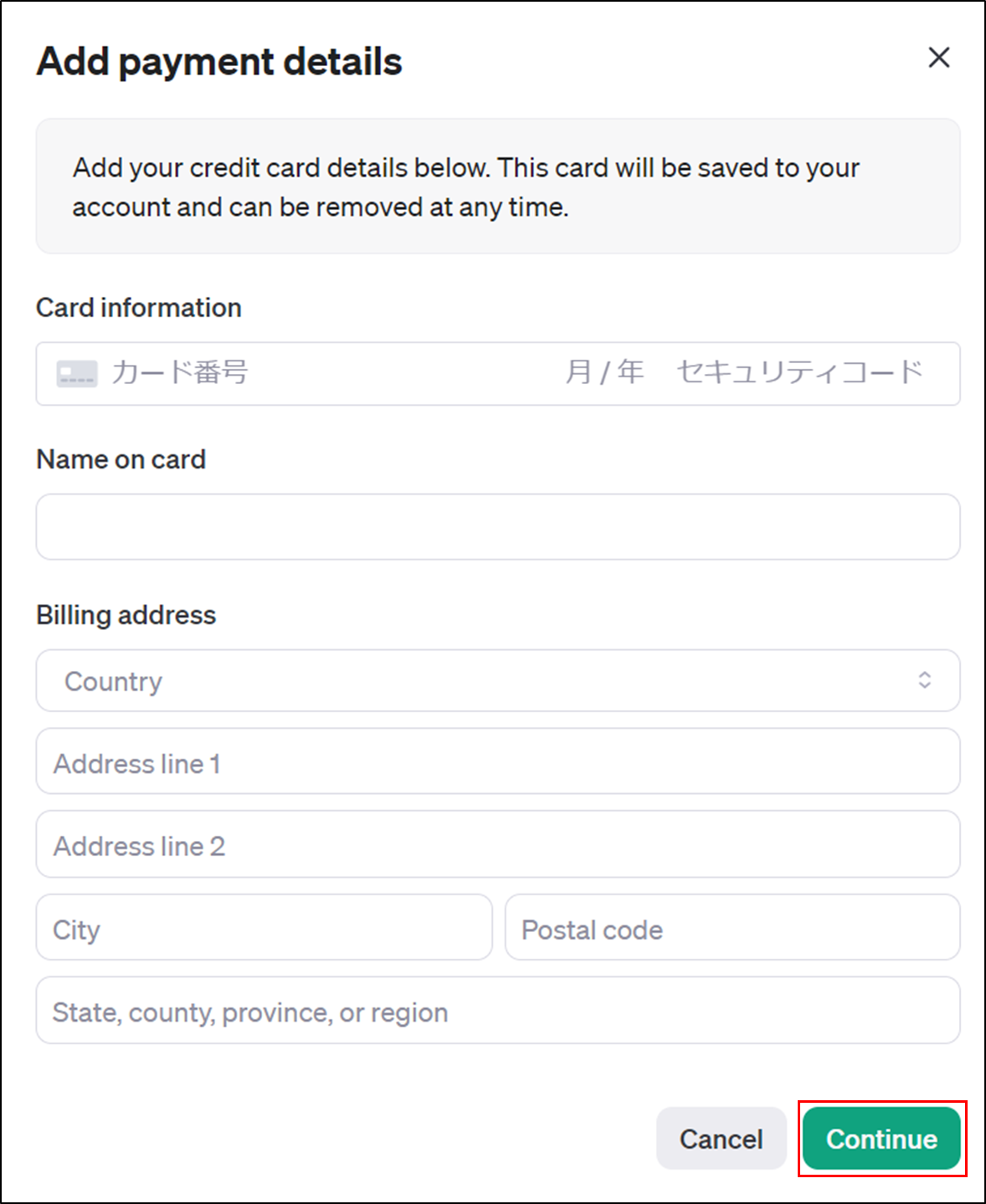Focus the Address line 2 field
This screenshot has width=986, height=1204.
[x=498, y=844]
